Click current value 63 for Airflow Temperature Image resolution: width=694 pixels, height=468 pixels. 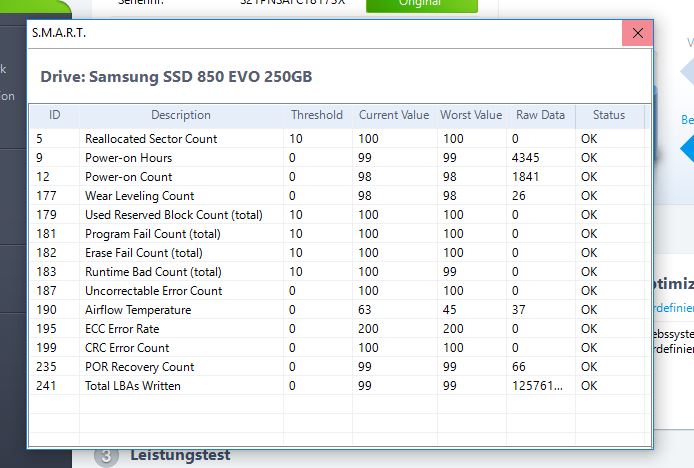point(365,310)
